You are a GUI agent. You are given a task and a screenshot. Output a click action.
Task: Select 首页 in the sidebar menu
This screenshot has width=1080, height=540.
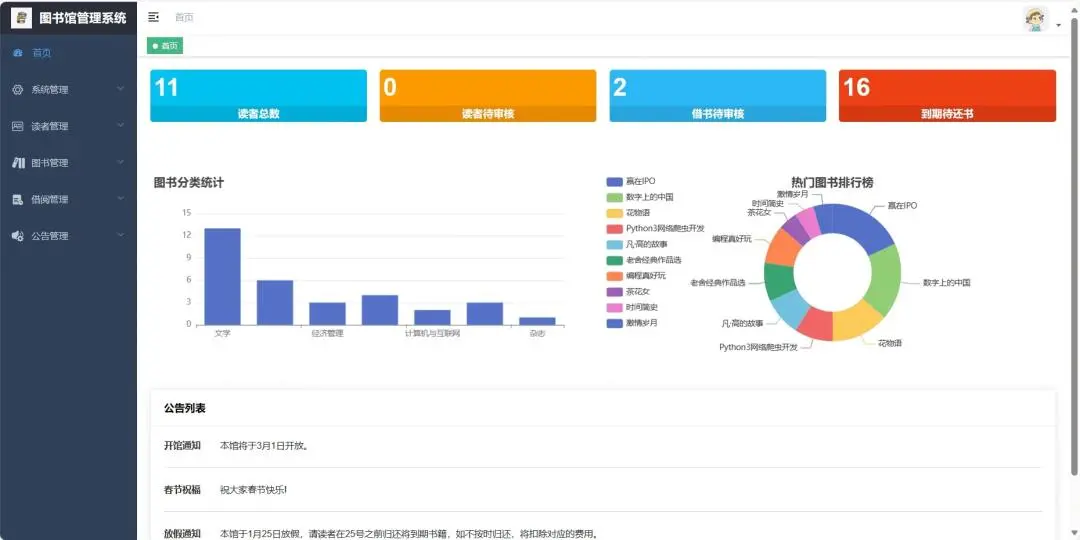(x=68, y=53)
